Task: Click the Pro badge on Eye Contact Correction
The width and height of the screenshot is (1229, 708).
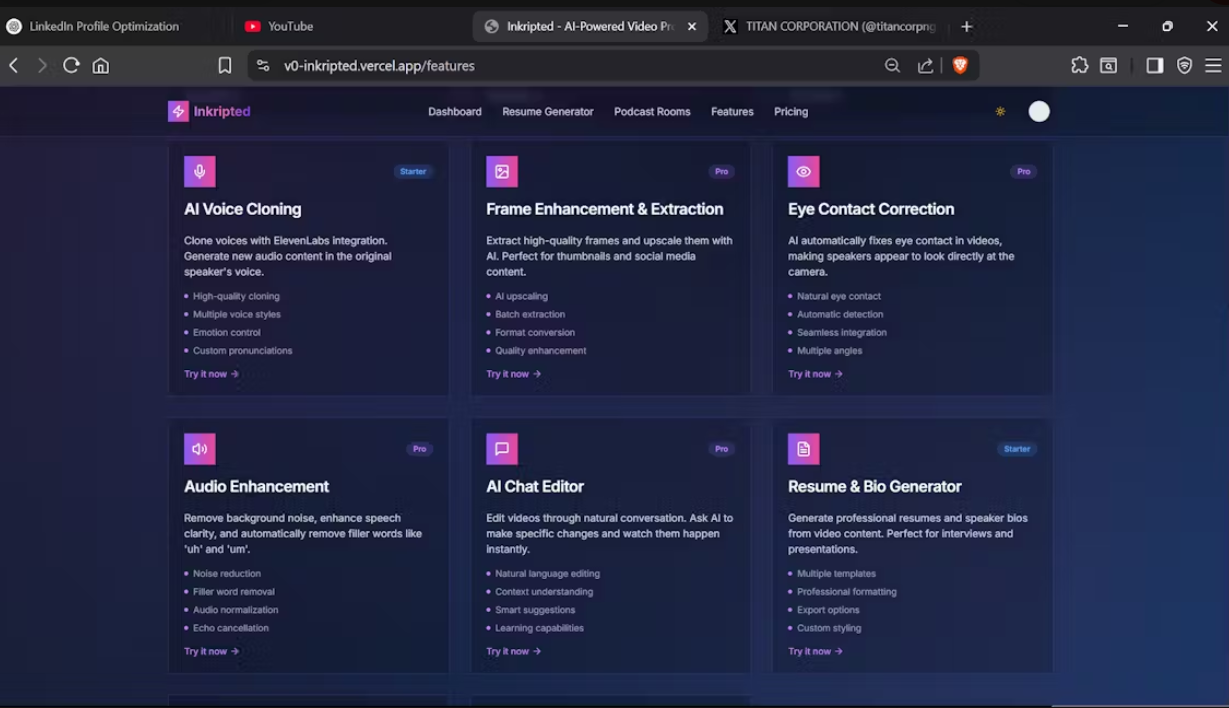Action: coord(1024,172)
